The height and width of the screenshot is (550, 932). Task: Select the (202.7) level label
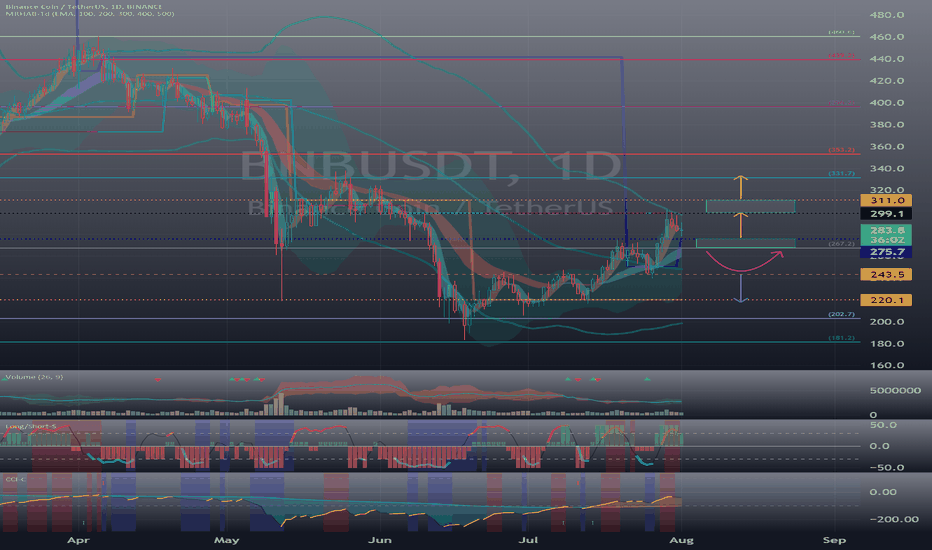point(842,314)
